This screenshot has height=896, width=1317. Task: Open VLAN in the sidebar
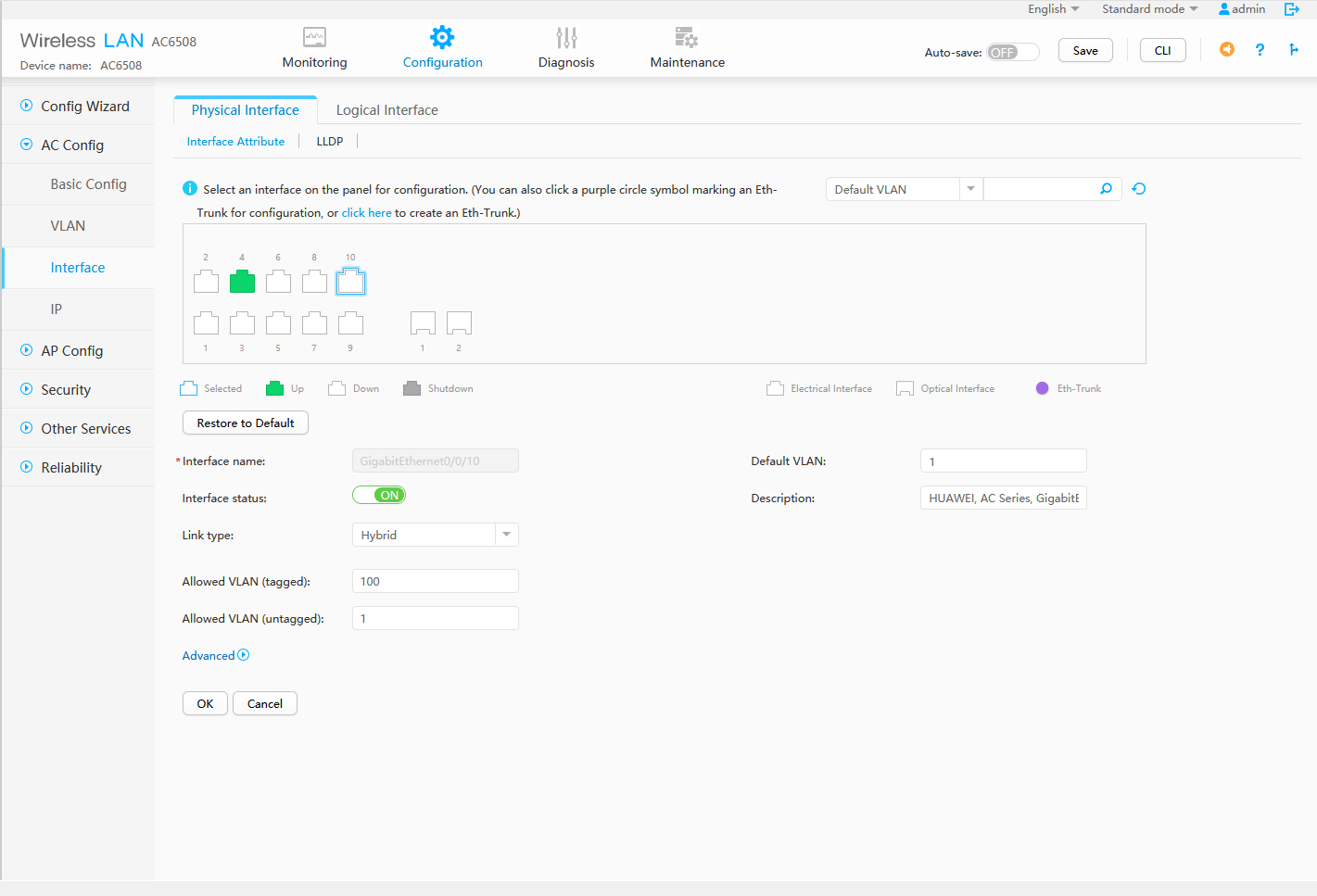pos(68,225)
